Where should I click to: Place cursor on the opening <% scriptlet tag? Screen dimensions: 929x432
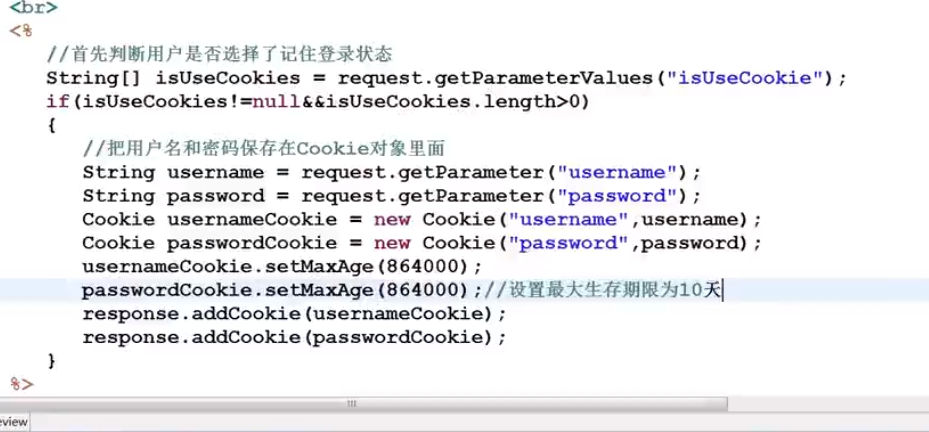(21, 31)
